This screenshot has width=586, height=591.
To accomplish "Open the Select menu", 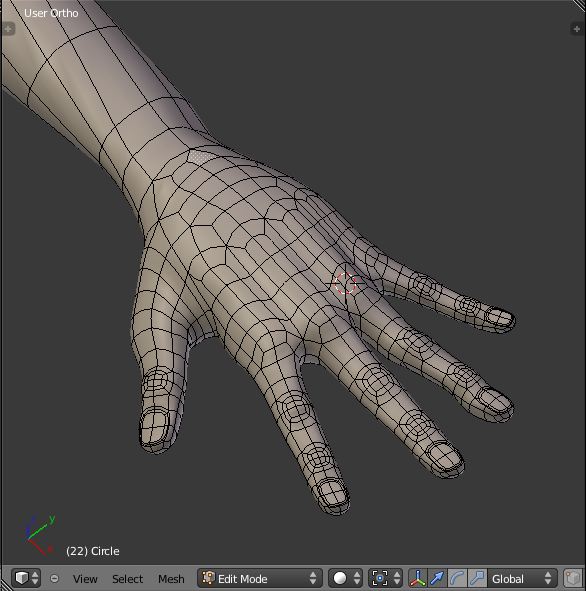I will coord(127,579).
